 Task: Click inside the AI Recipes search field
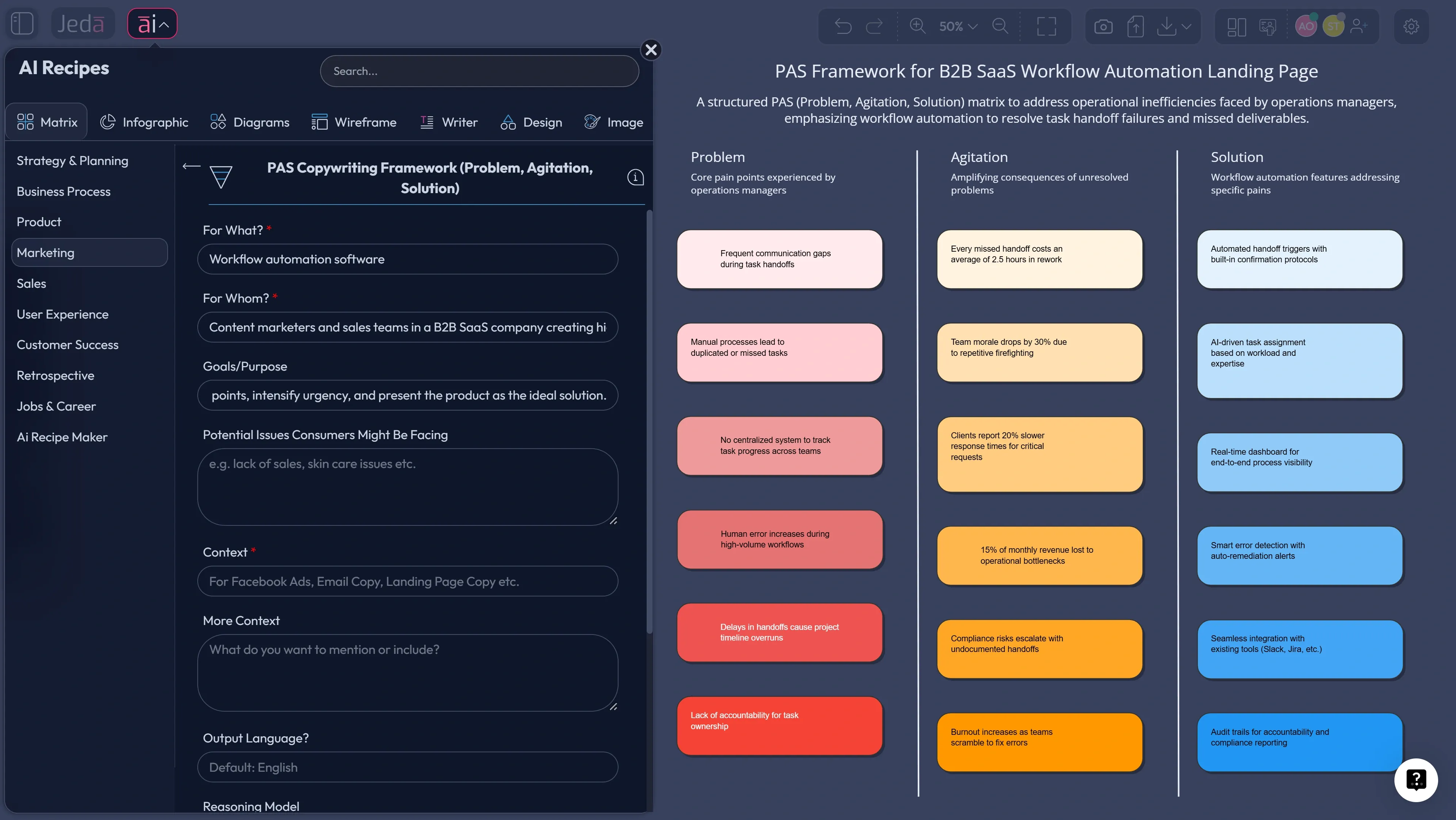click(479, 71)
